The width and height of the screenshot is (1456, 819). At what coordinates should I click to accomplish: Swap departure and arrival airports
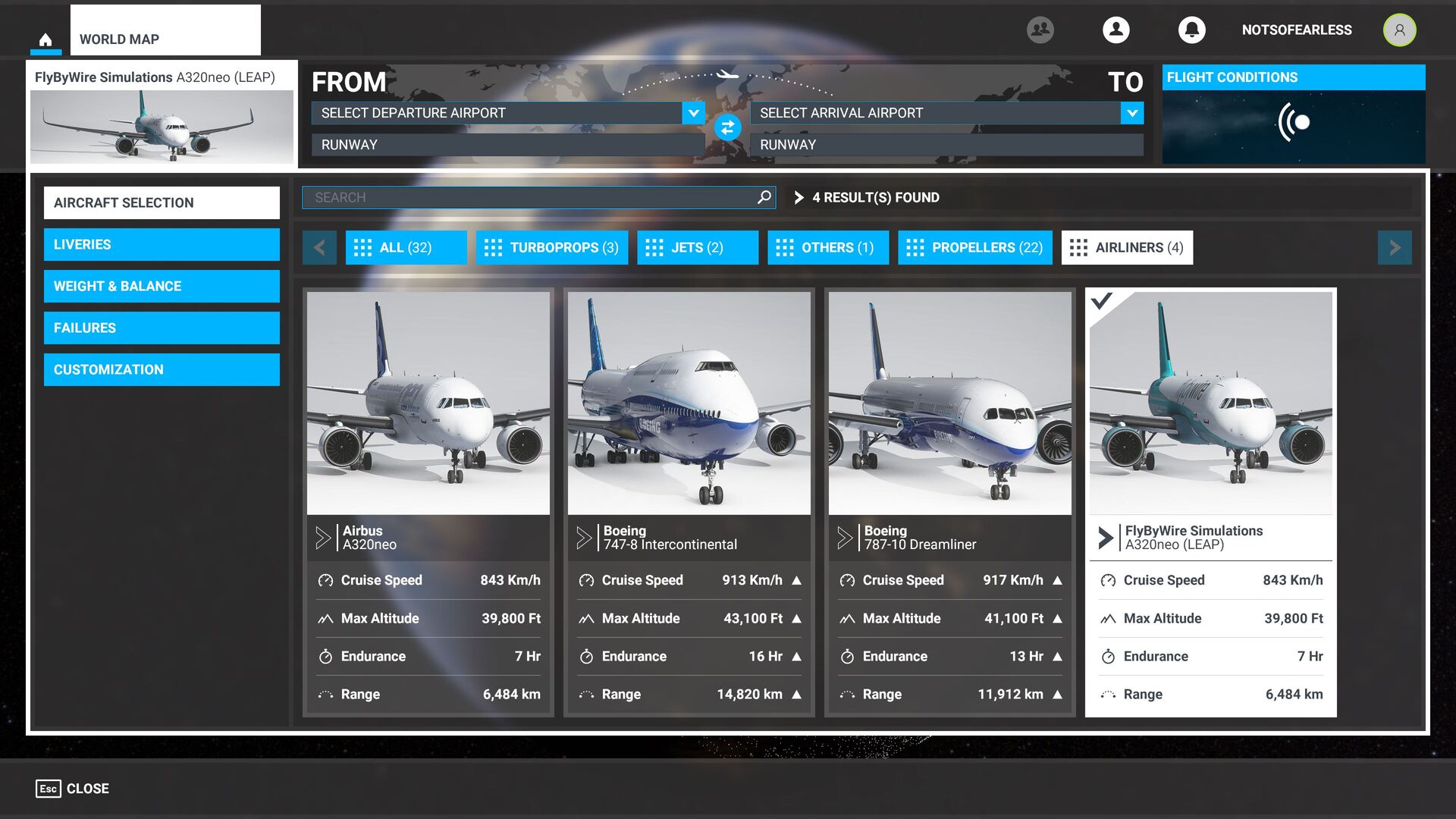pos(727,127)
